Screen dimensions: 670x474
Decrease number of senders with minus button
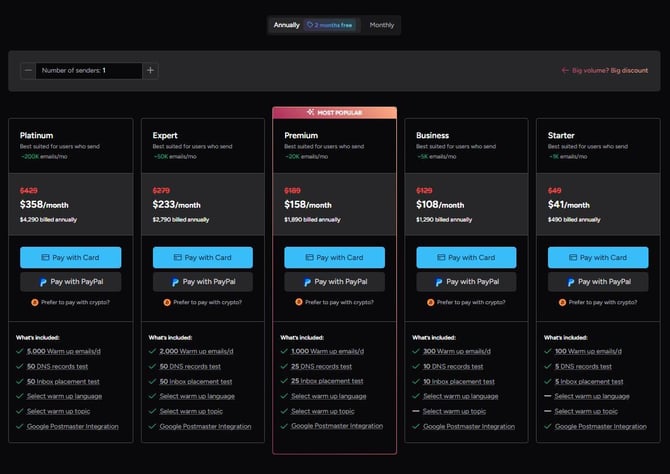coord(28,71)
